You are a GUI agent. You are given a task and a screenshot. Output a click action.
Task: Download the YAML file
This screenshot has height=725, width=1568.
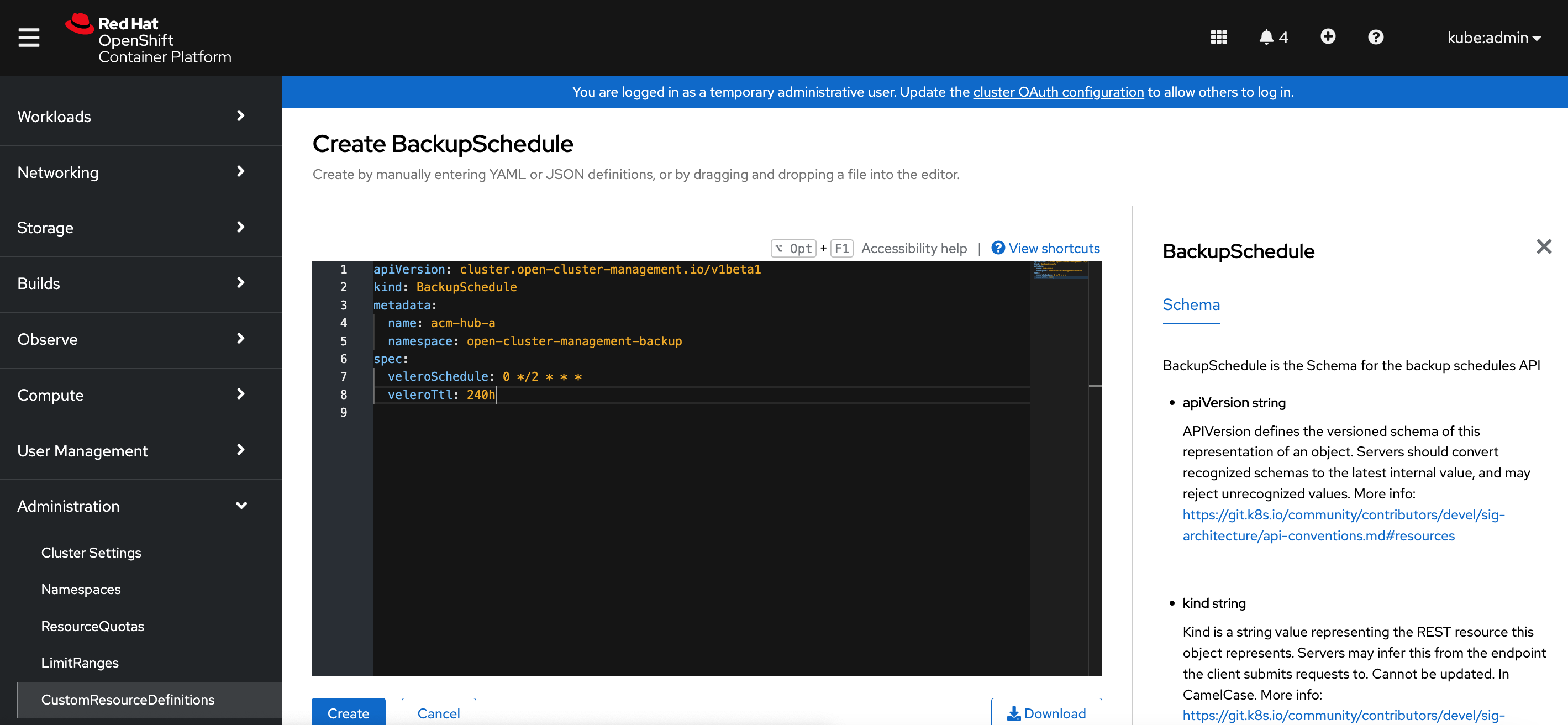click(1046, 713)
